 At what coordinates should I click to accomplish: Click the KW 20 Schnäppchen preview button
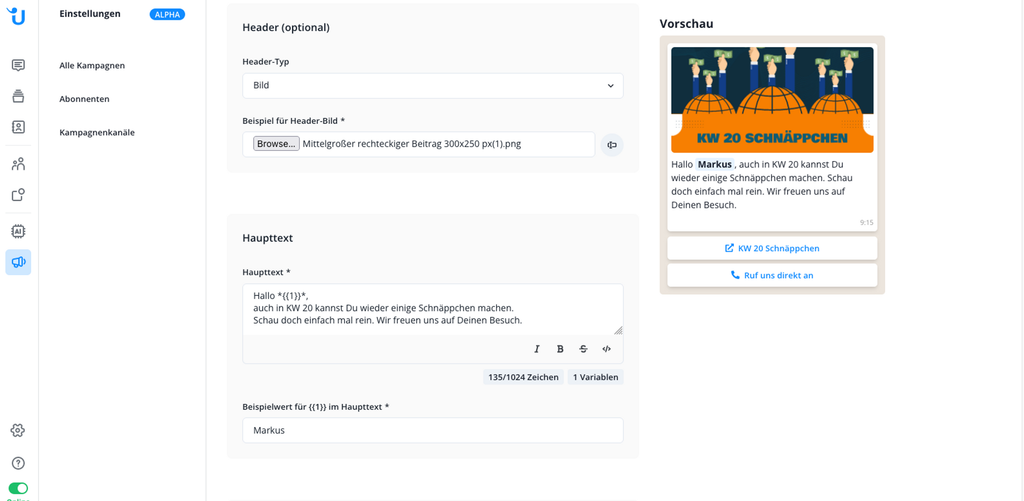pyautogui.click(x=772, y=248)
